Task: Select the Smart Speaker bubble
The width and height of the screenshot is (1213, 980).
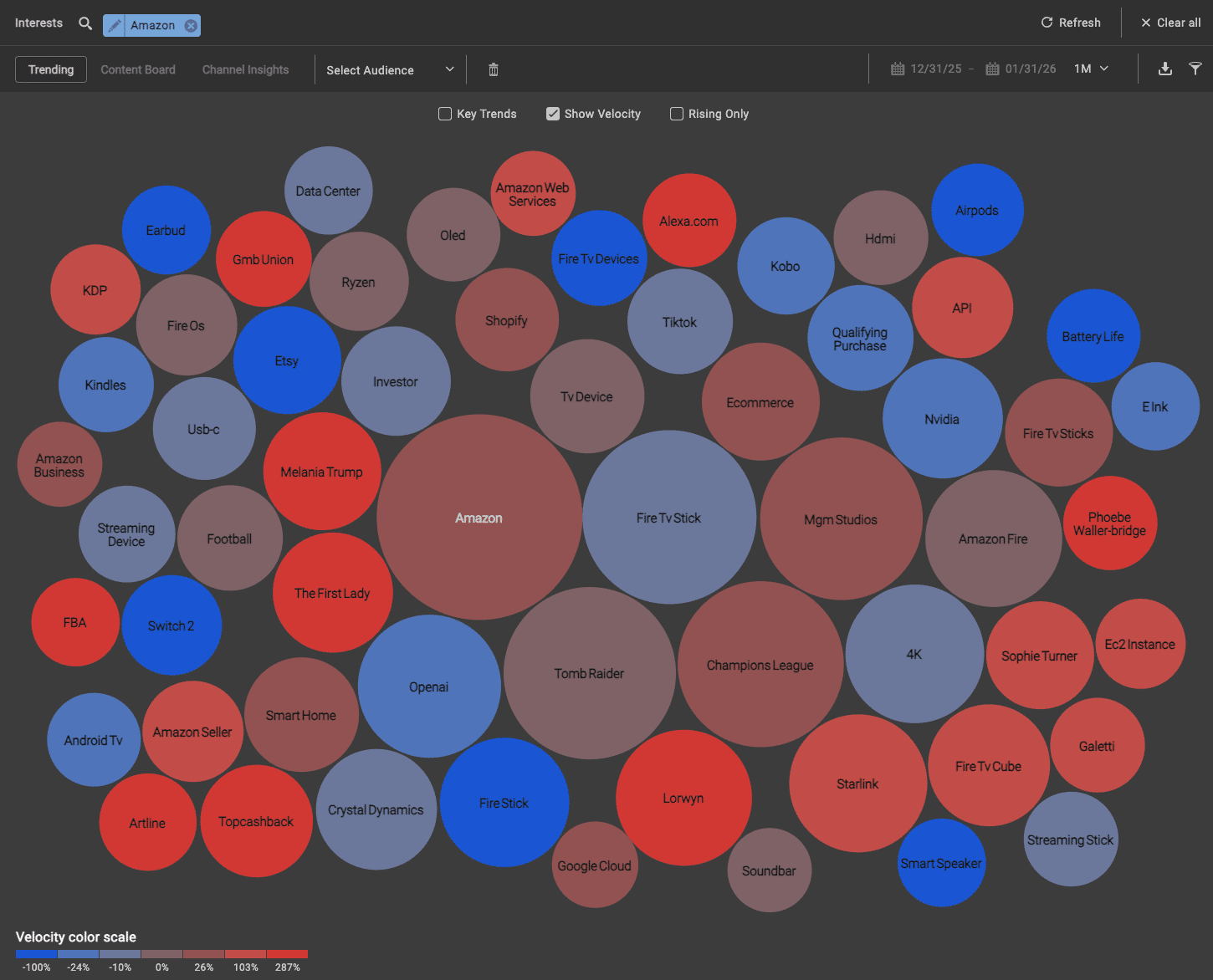Action: (941, 863)
